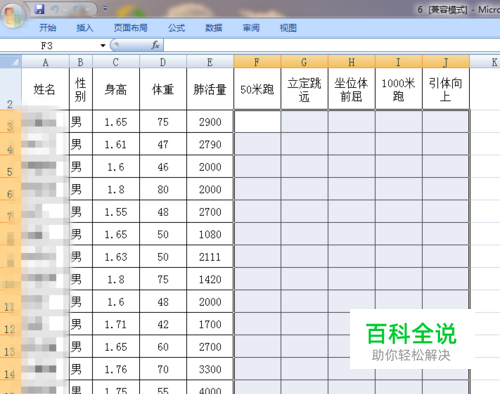
Task: Select column G header
Action: tap(304, 62)
